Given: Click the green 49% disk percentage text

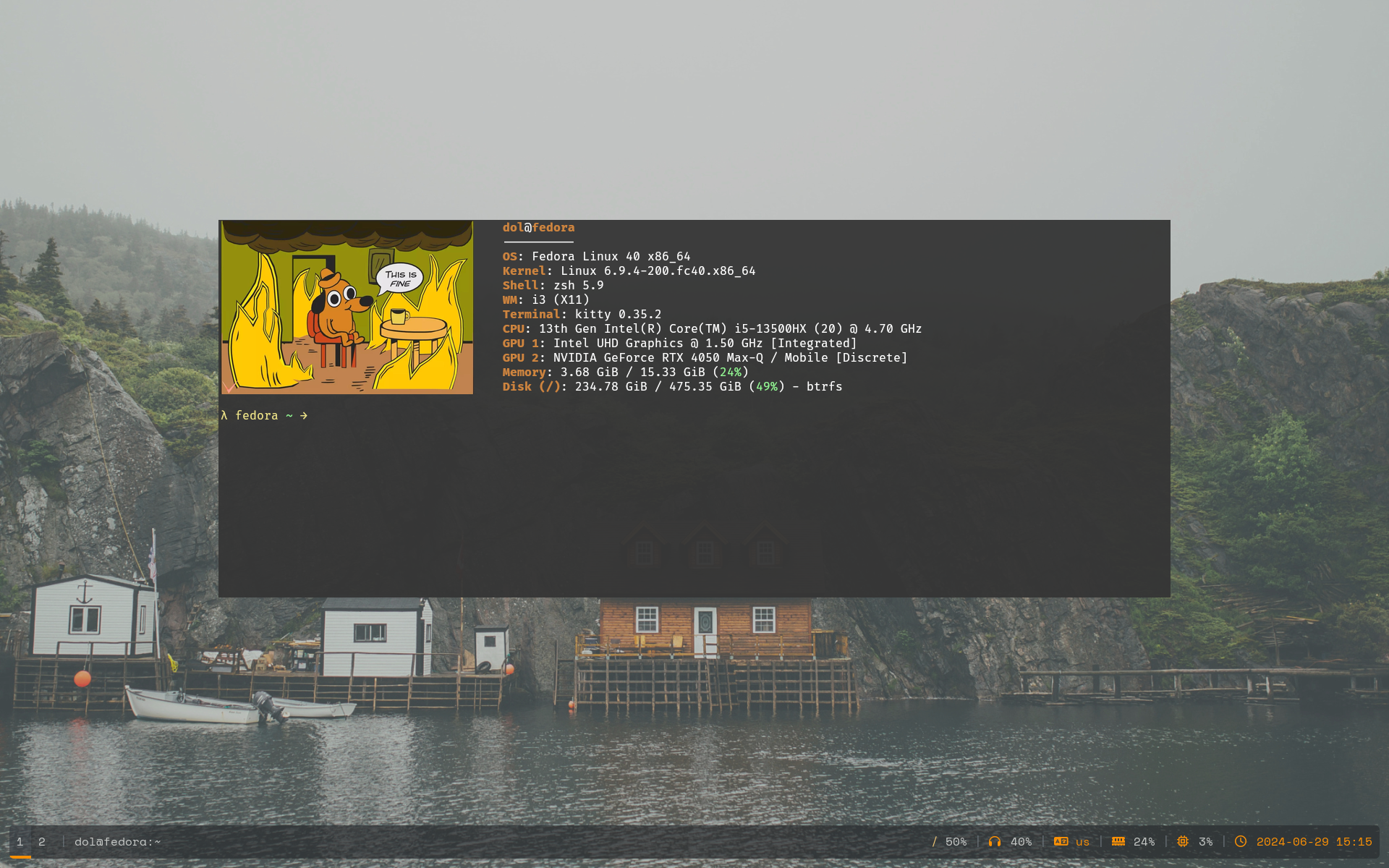Looking at the screenshot, I should point(767,386).
